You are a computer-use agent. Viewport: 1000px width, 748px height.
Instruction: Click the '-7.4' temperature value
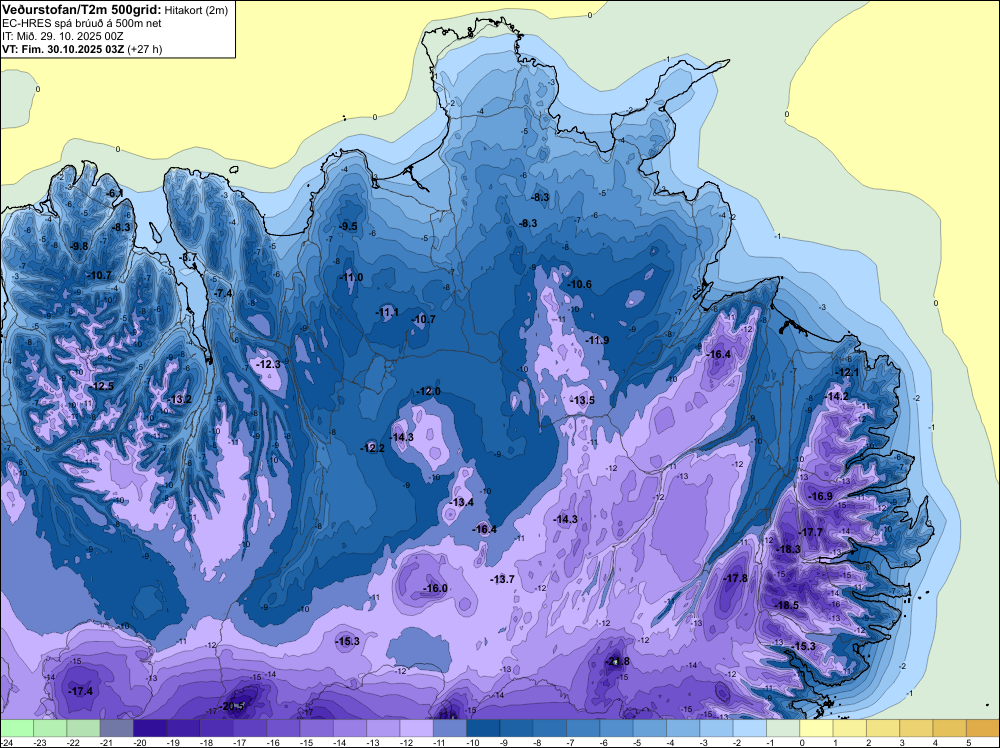(223, 293)
